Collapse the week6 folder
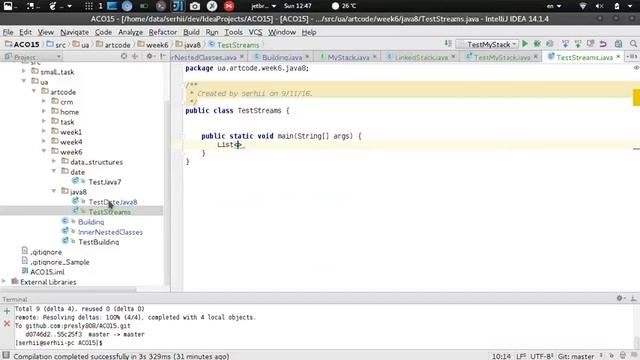 (44, 151)
